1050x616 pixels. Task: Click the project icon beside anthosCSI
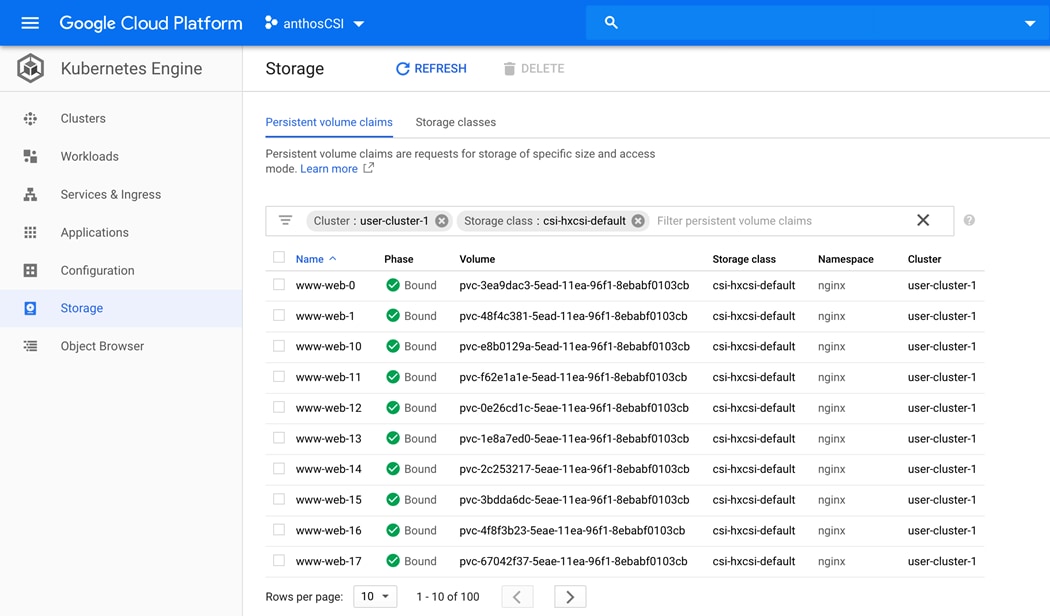click(x=271, y=23)
